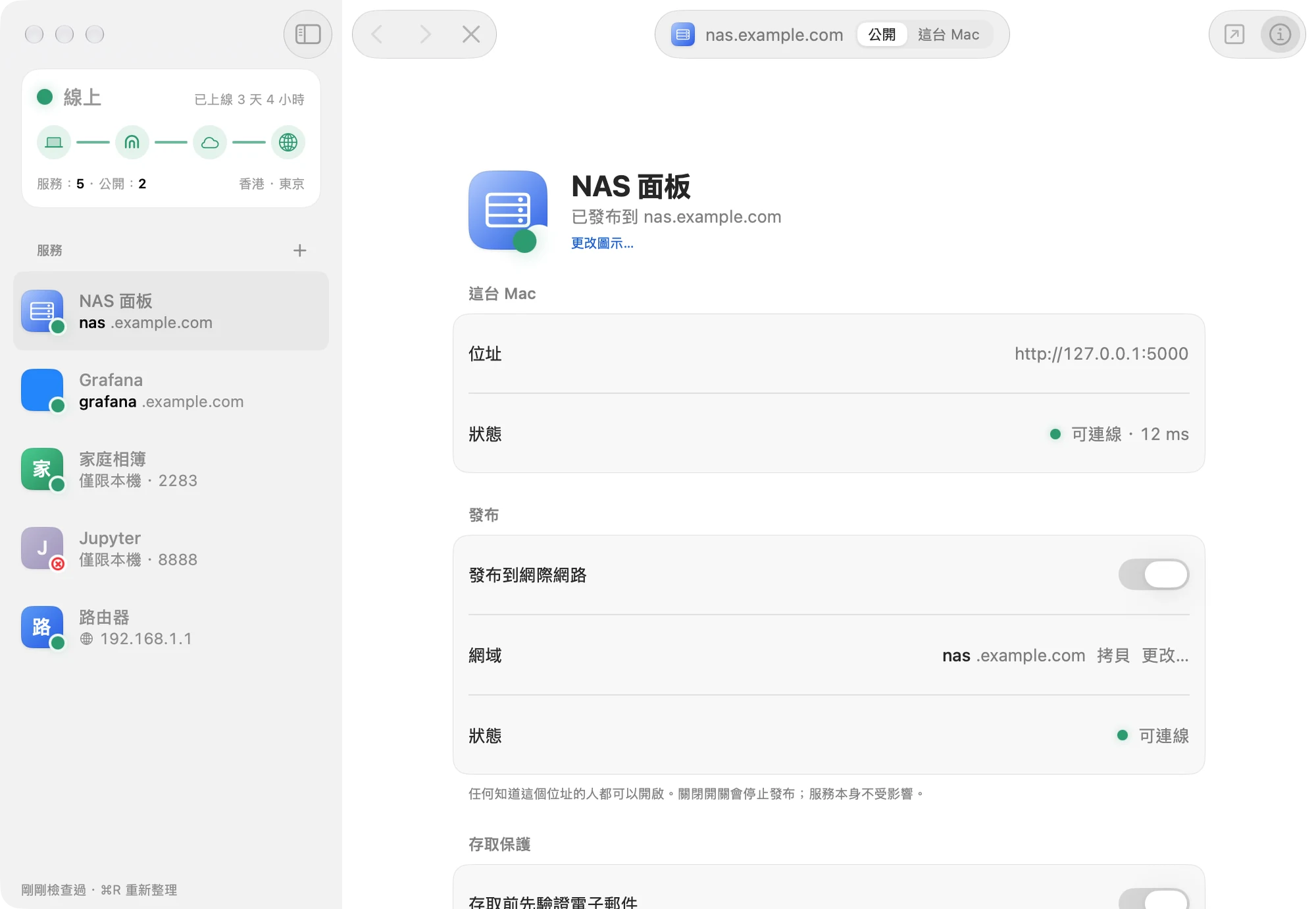The width and height of the screenshot is (1316, 909).
Task: Toggle 存取前先驗證電子郵件 switch
Action: [x=1153, y=899]
